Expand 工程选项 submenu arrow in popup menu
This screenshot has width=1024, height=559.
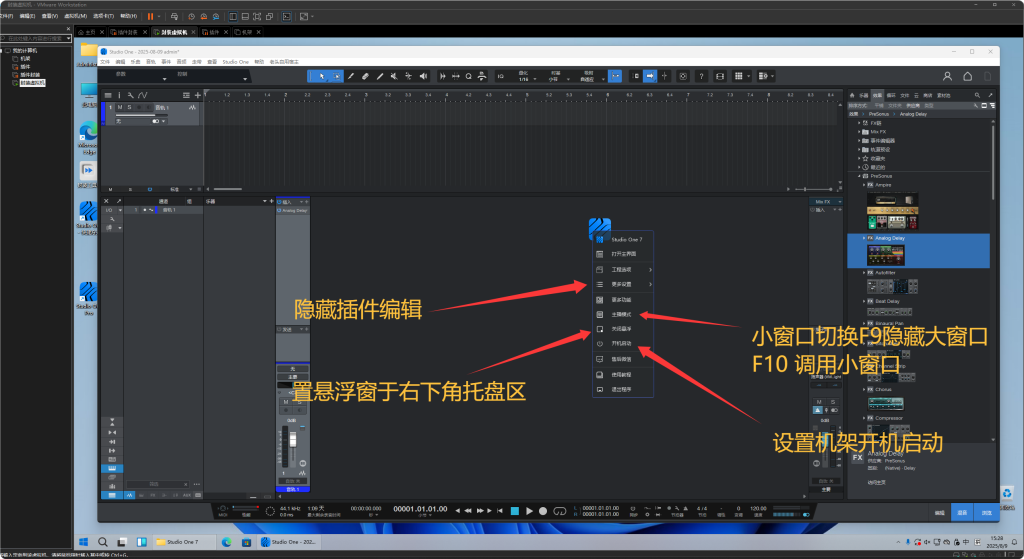point(650,270)
